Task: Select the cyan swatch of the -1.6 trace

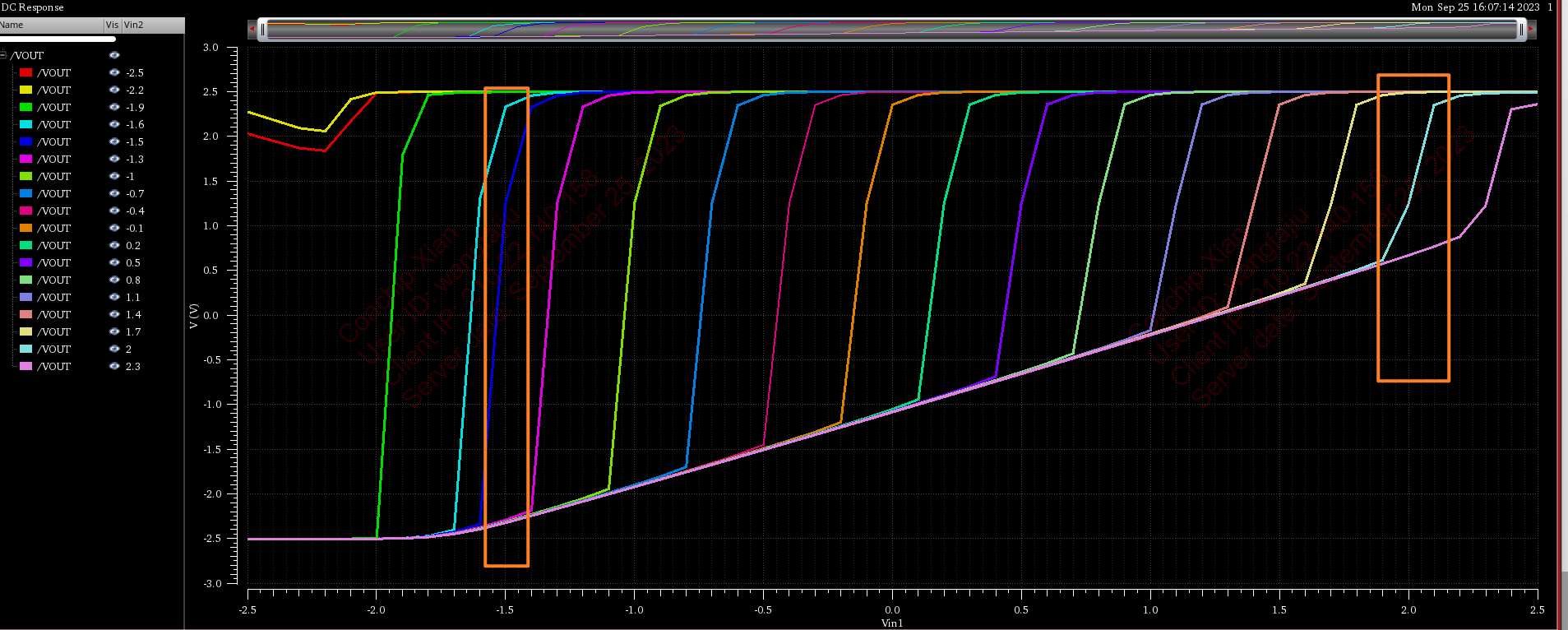Action: tap(26, 124)
